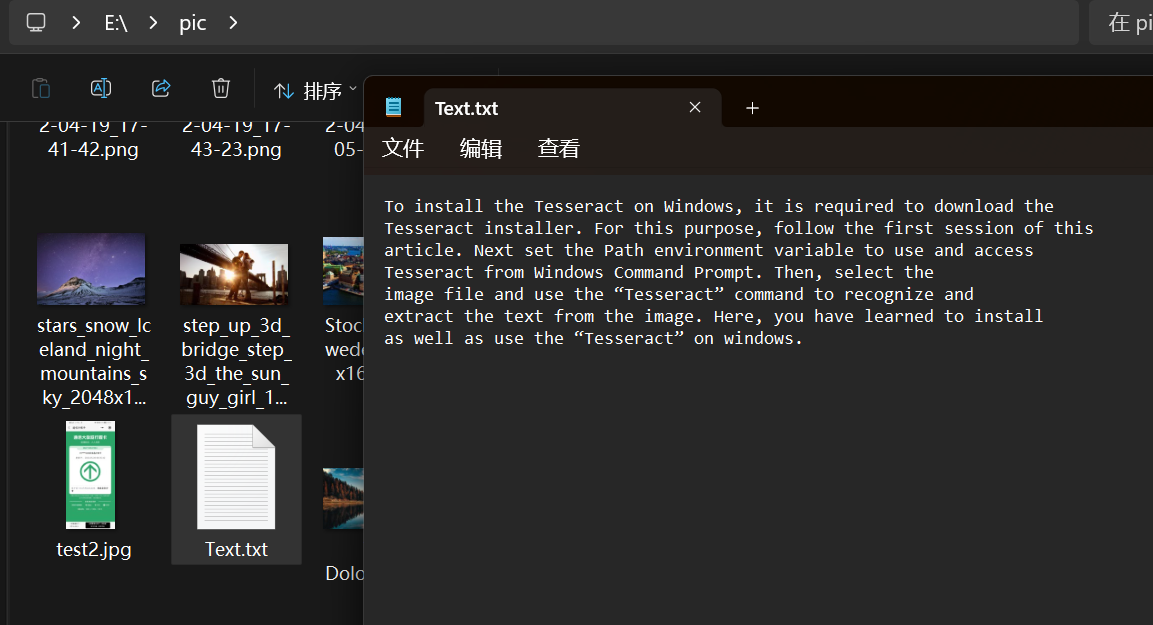Open the 文件 menu in Notepad
The image size is (1153, 625).
tap(403, 149)
